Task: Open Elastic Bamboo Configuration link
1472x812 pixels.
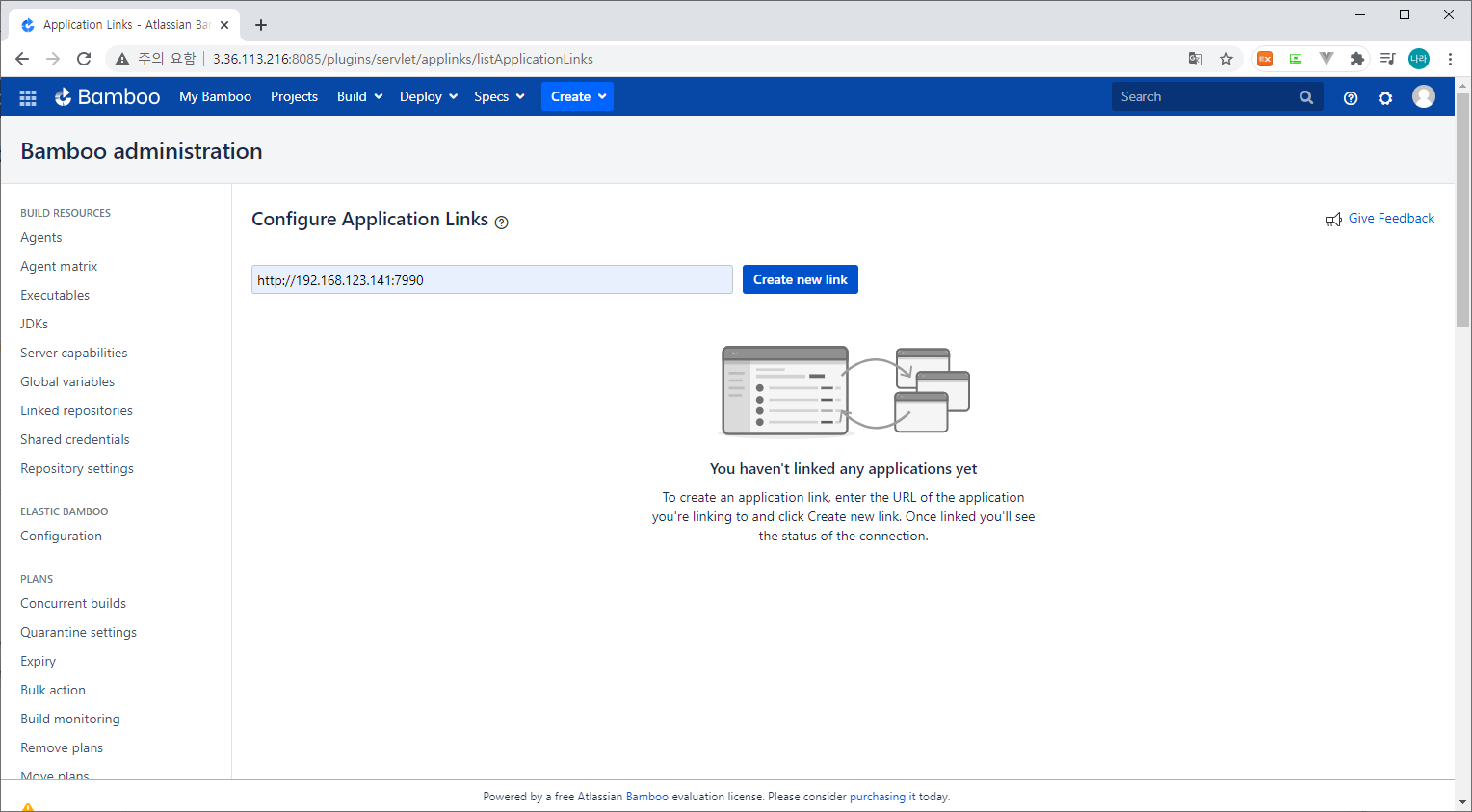Action: (61, 536)
